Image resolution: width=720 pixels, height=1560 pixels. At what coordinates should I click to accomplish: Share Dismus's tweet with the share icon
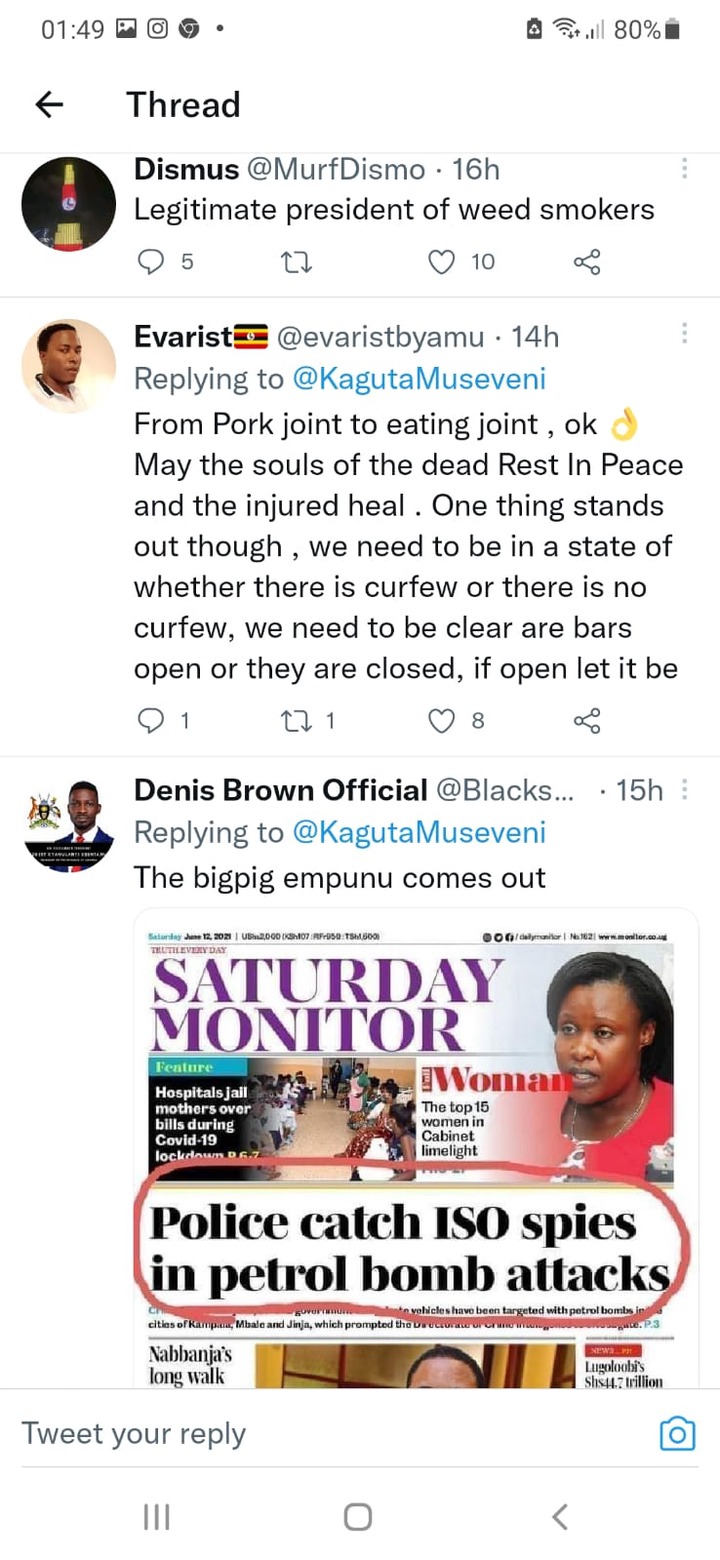(x=587, y=262)
